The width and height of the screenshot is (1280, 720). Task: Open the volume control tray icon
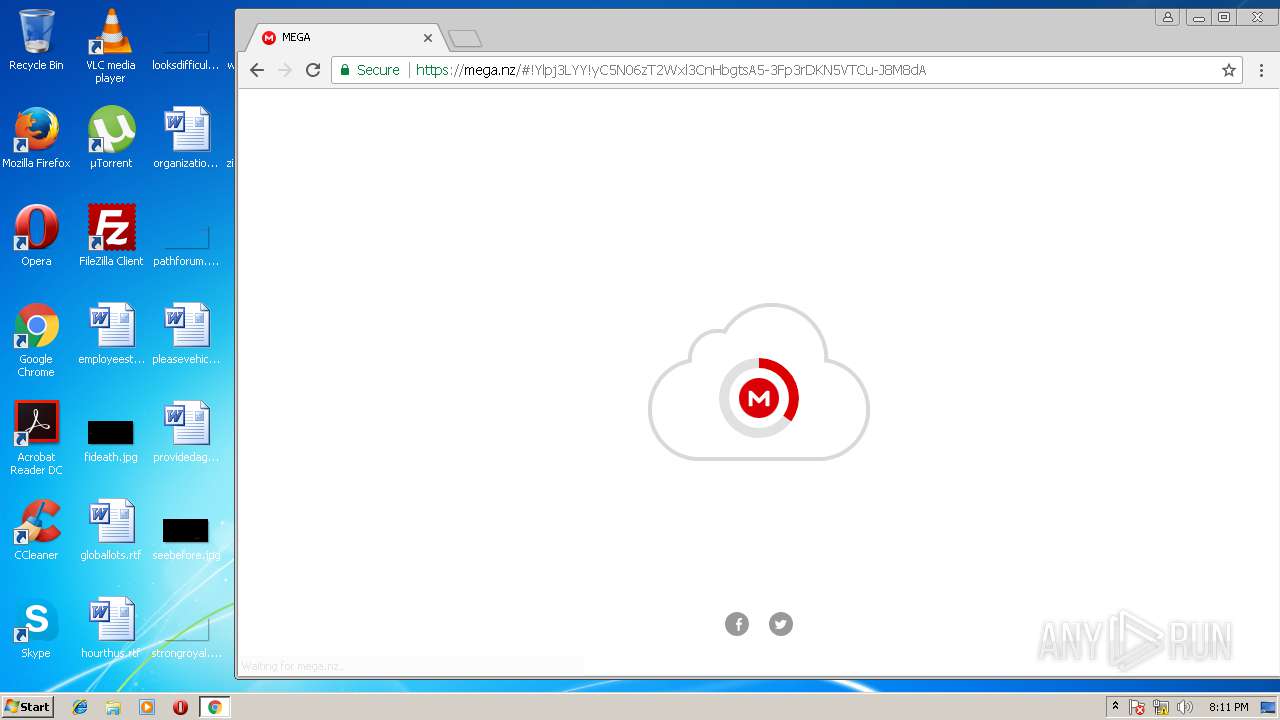pyautogui.click(x=1185, y=707)
